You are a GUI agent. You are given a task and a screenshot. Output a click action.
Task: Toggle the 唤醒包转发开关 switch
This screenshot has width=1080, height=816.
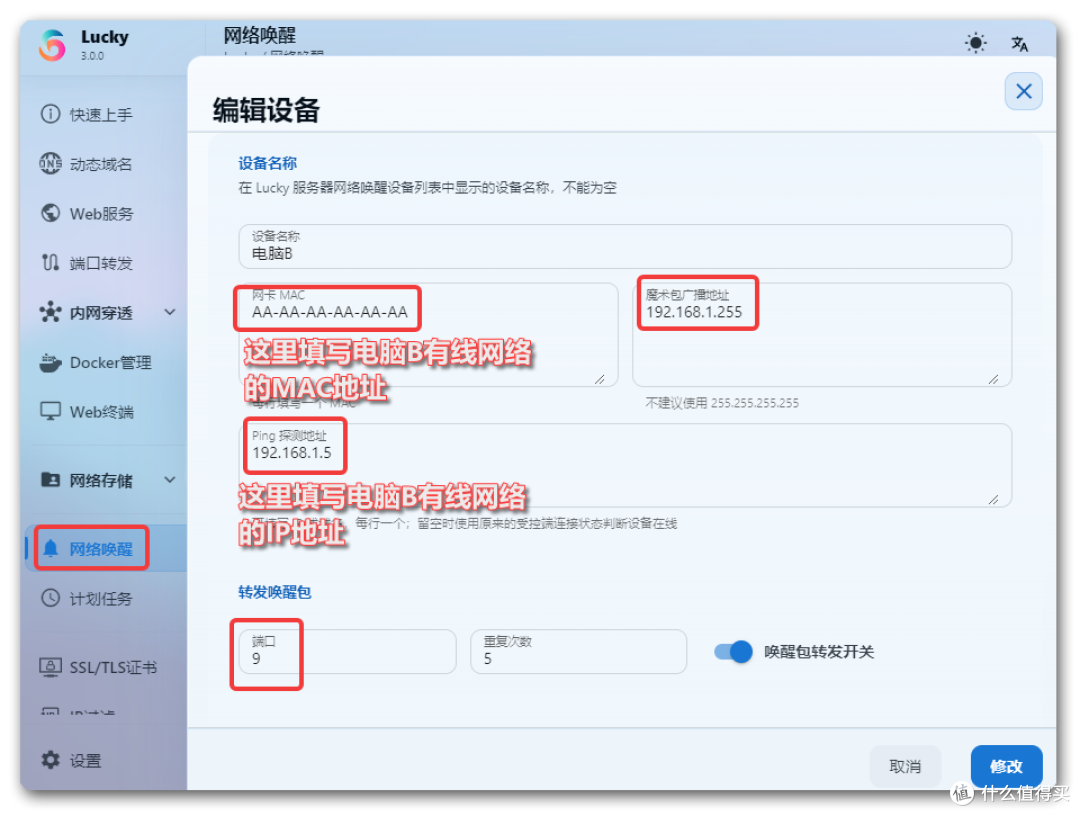733,651
